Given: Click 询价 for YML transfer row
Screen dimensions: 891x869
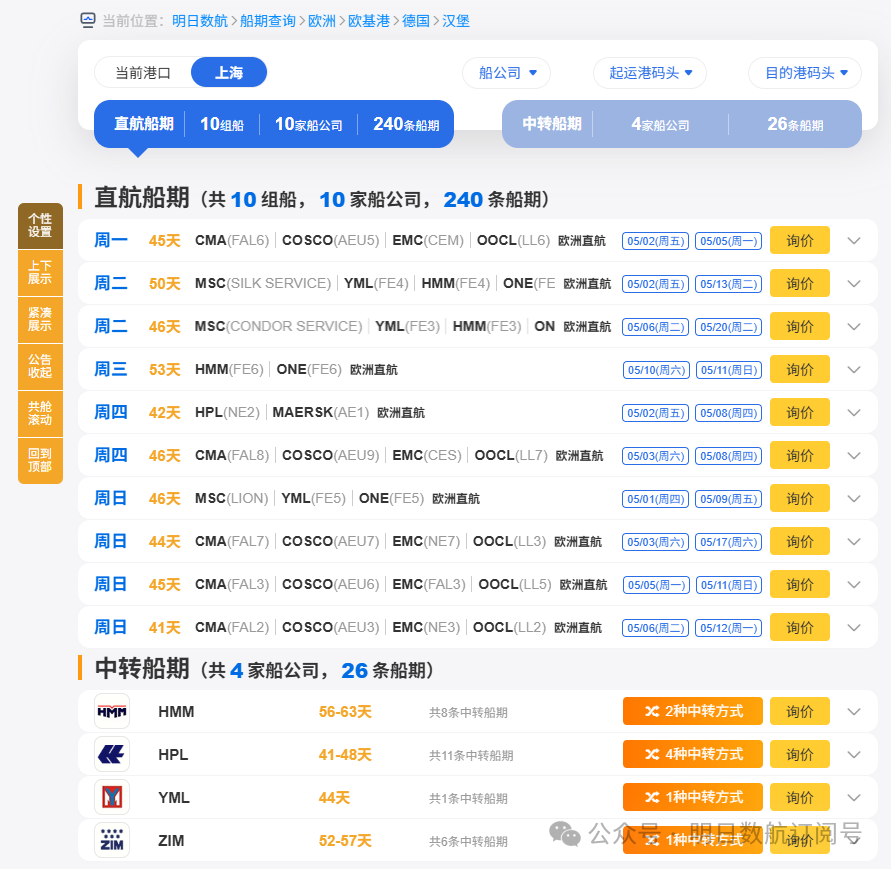Looking at the screenshot, I should [800, 797].
